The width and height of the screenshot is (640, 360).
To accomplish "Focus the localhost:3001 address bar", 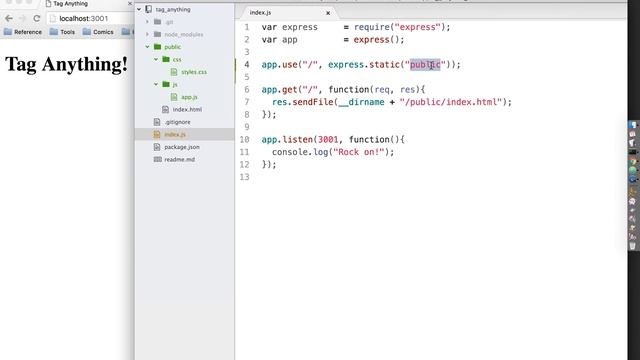I will pyautogui.click(x=84, y=18).
